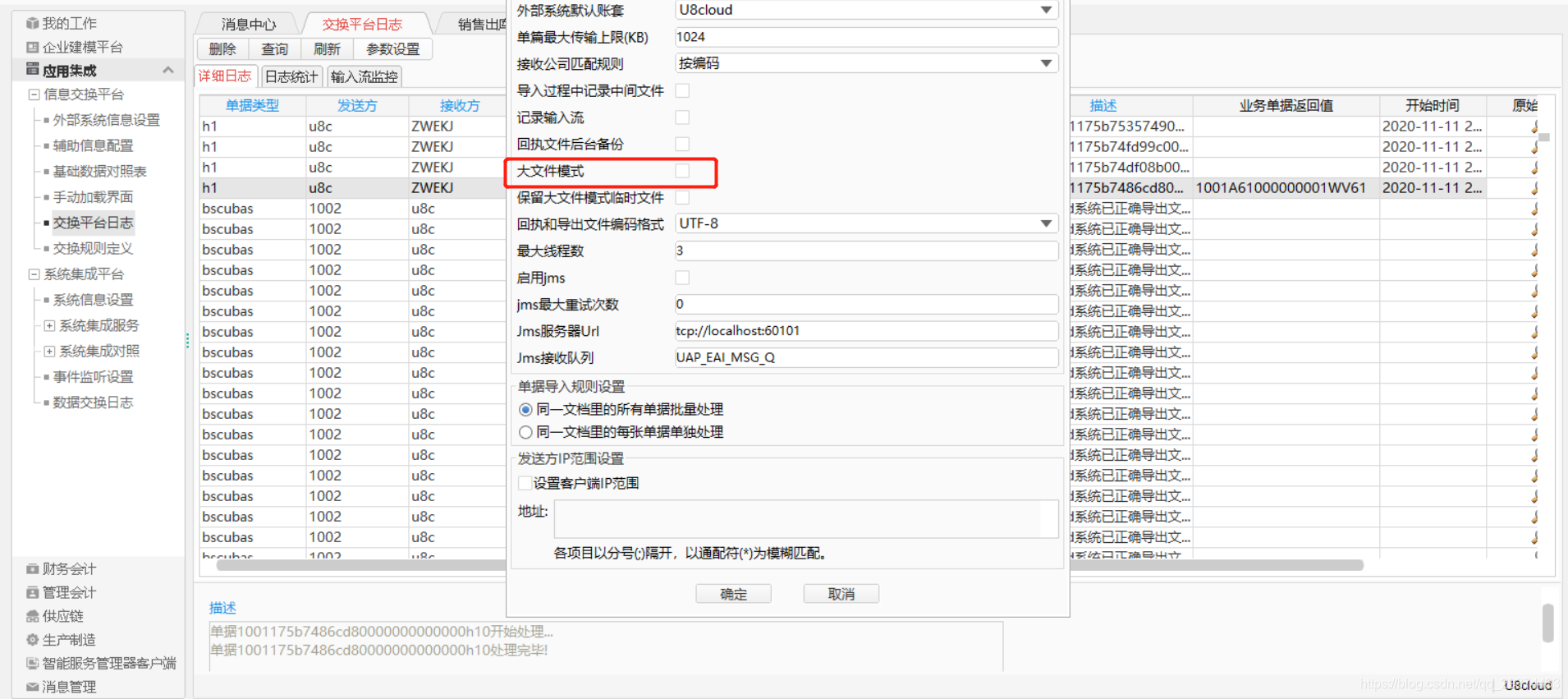Click original file icon in 1001A61000000001WV61 row
Viewport: 1568px width, 699px height.
[1534, 188]
